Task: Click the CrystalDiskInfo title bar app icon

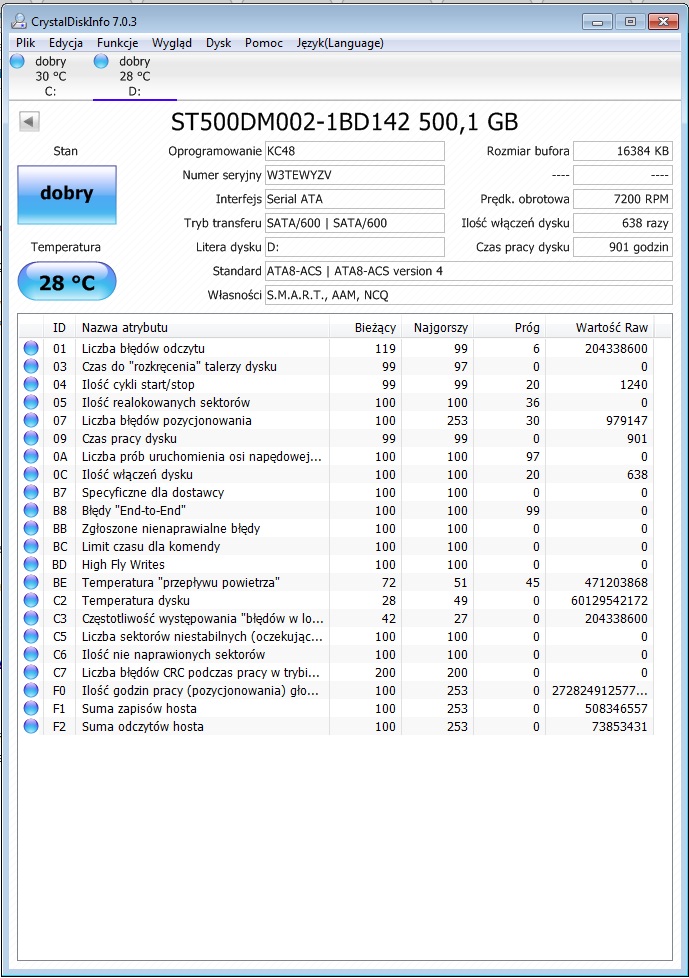Action: pyautogui.click(x=19, y=22)
